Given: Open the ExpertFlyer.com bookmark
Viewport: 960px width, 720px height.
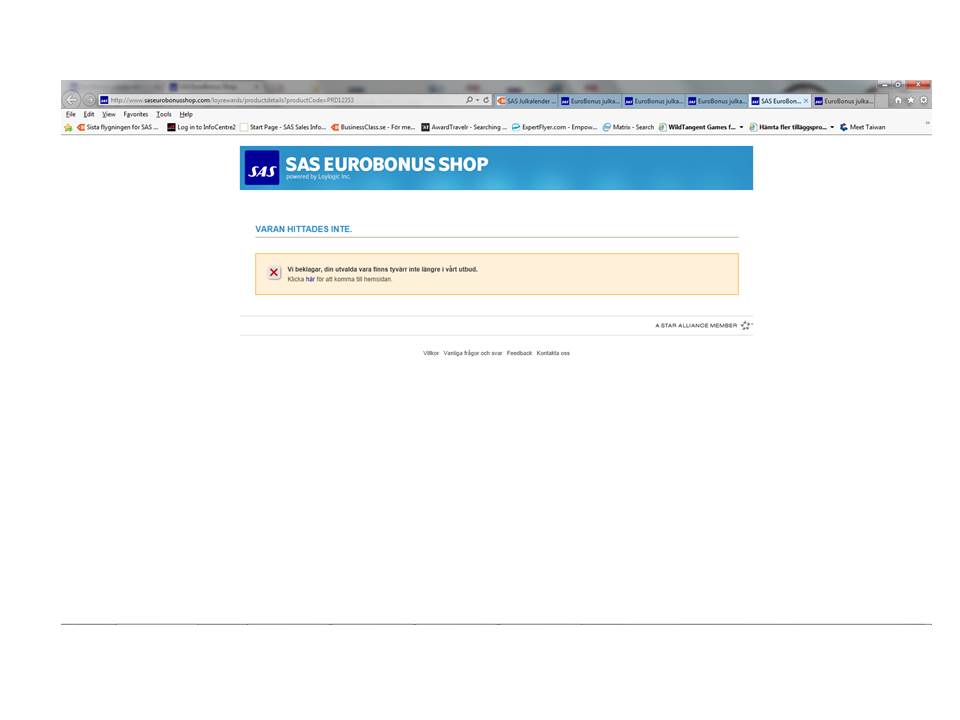Looking at the screenshot, I should 555,127.
